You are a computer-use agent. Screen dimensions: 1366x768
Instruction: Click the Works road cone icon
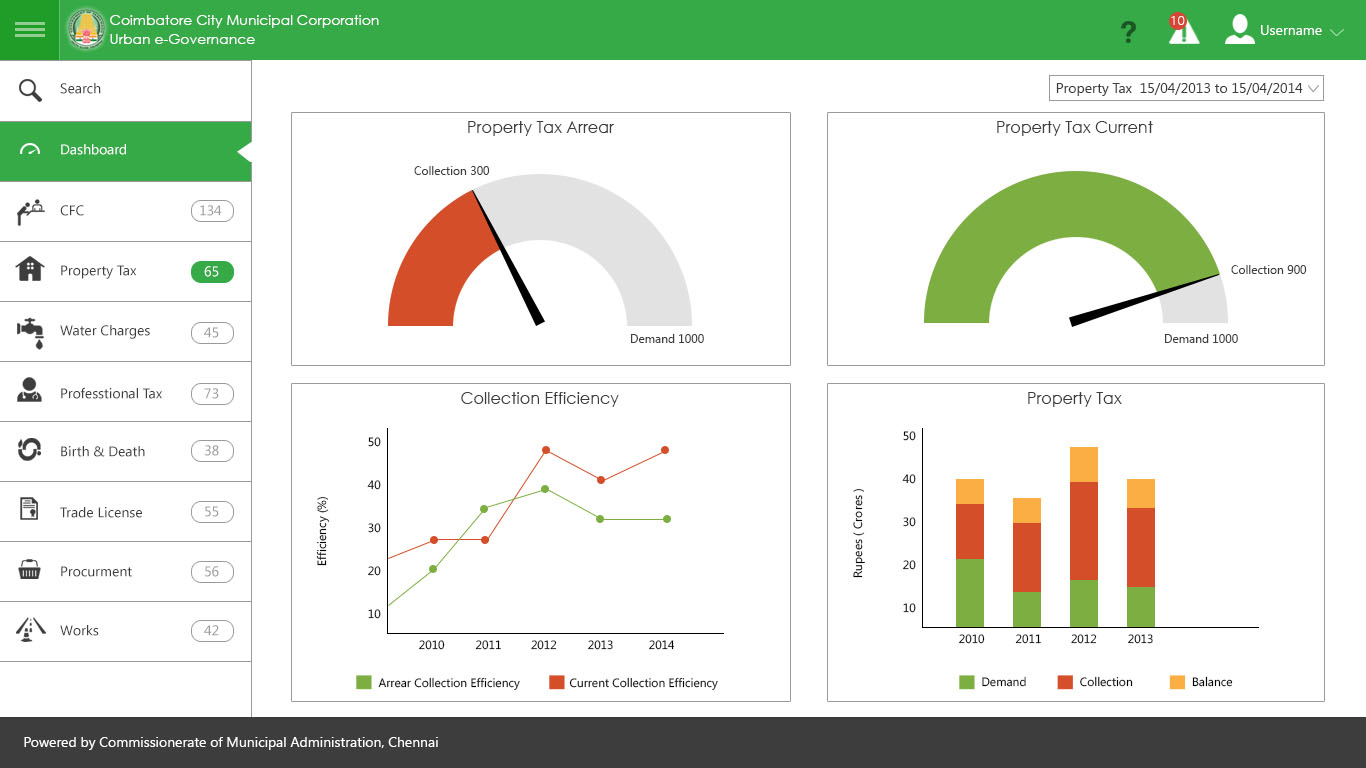click(30, 630)
